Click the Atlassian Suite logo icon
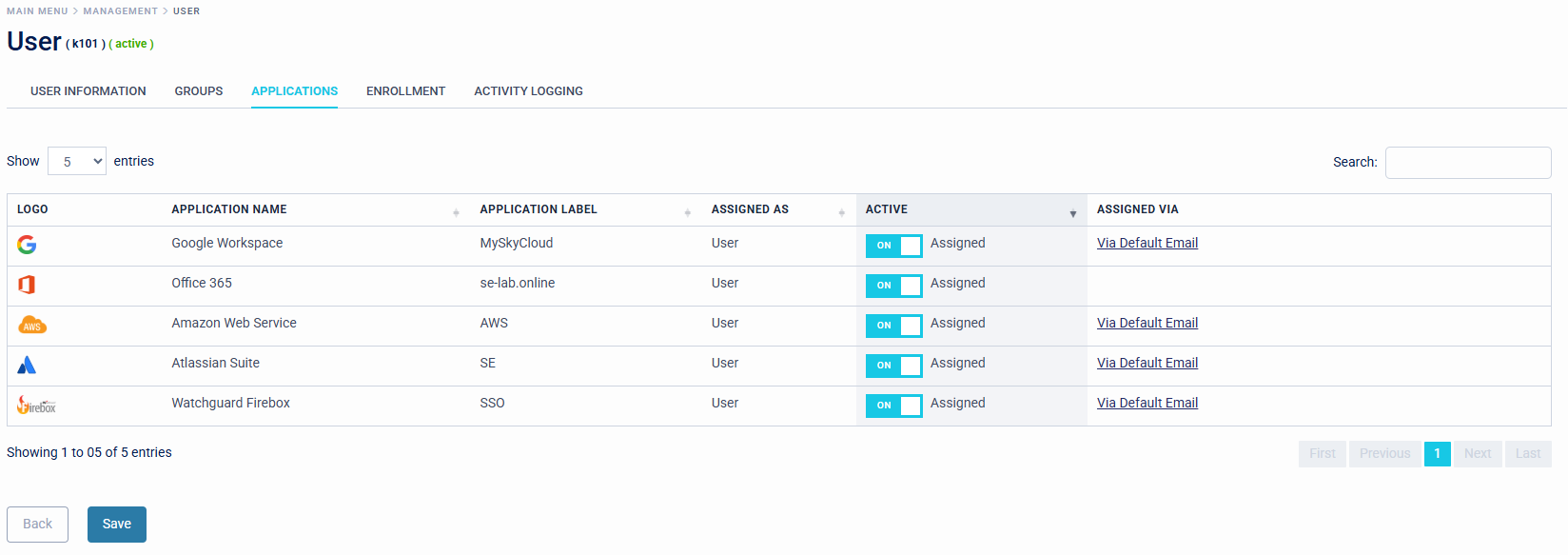The height and width of the screenshot is (555, 1568). pos(27,365)
